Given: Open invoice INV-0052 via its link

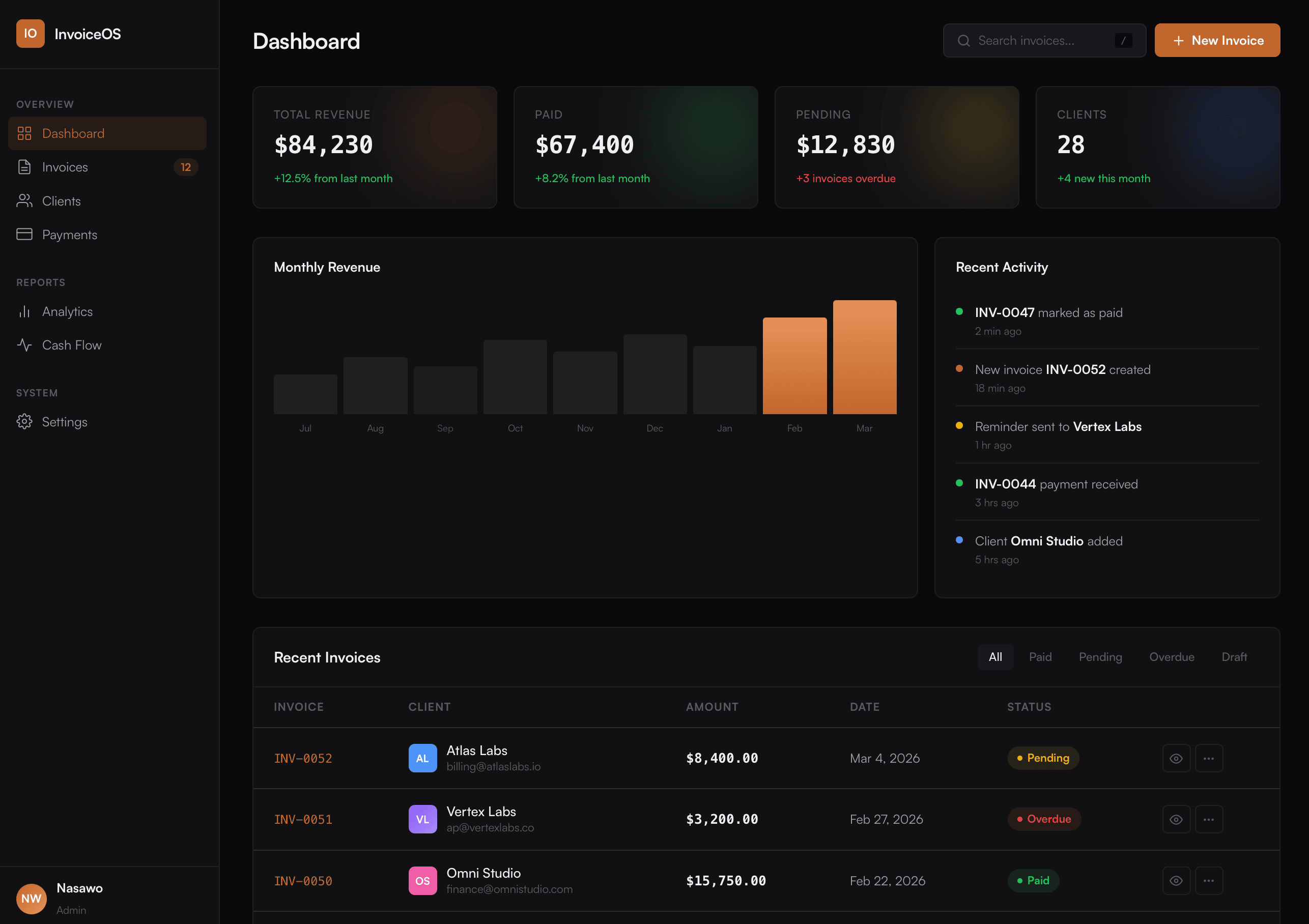Looking at the screenshot, I should (303, 758).
